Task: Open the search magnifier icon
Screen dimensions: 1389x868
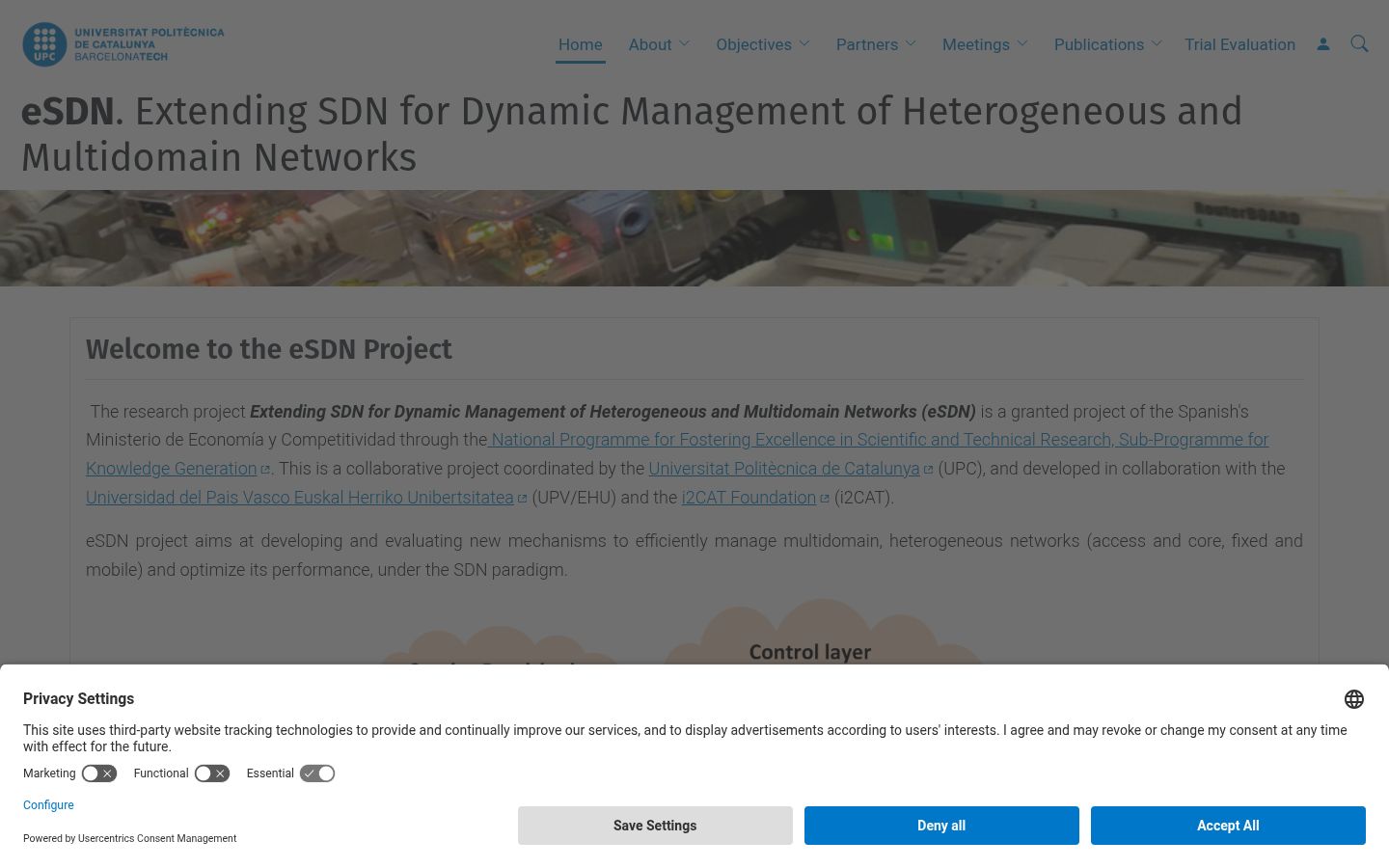Action: 1359,44
